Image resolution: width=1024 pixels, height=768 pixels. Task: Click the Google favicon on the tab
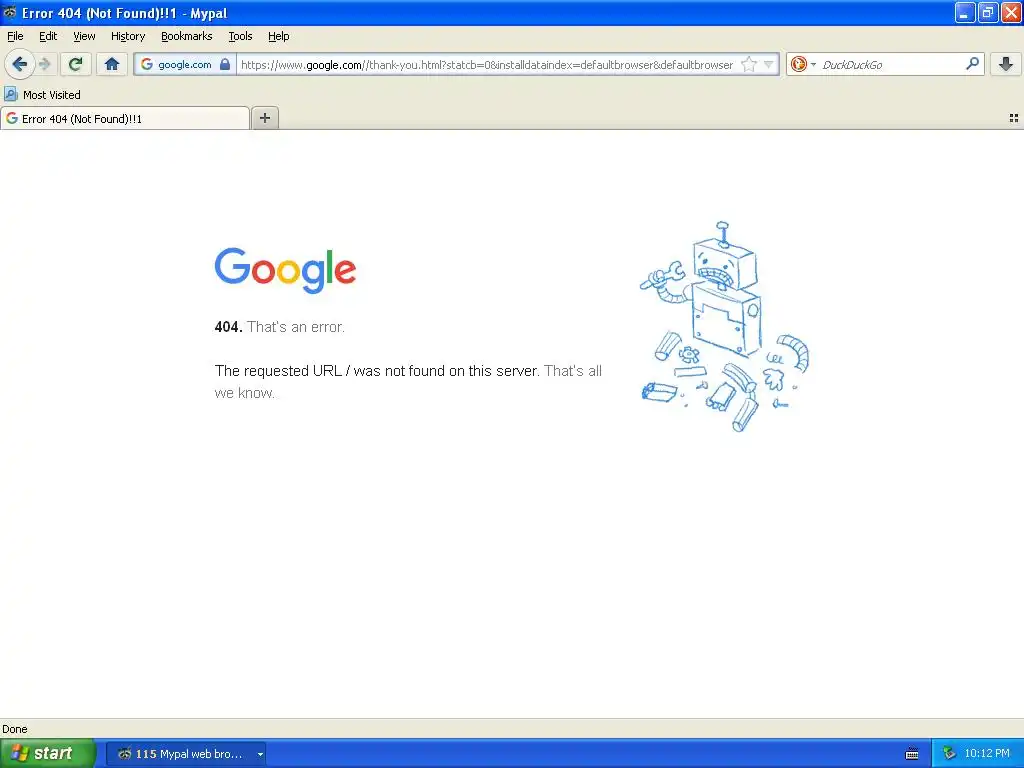(x=12, y=118)
